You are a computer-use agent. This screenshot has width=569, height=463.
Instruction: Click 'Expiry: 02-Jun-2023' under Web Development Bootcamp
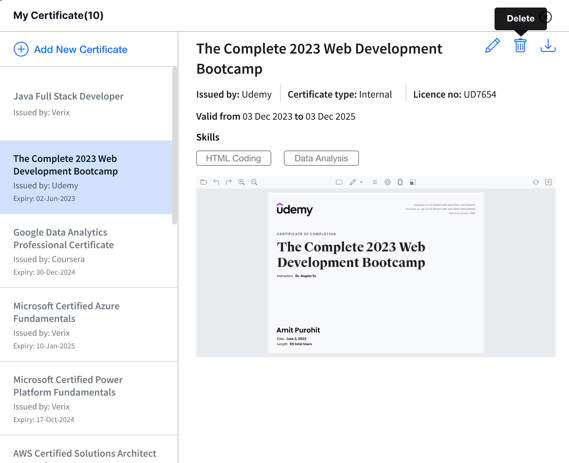(x=44, y=198)
